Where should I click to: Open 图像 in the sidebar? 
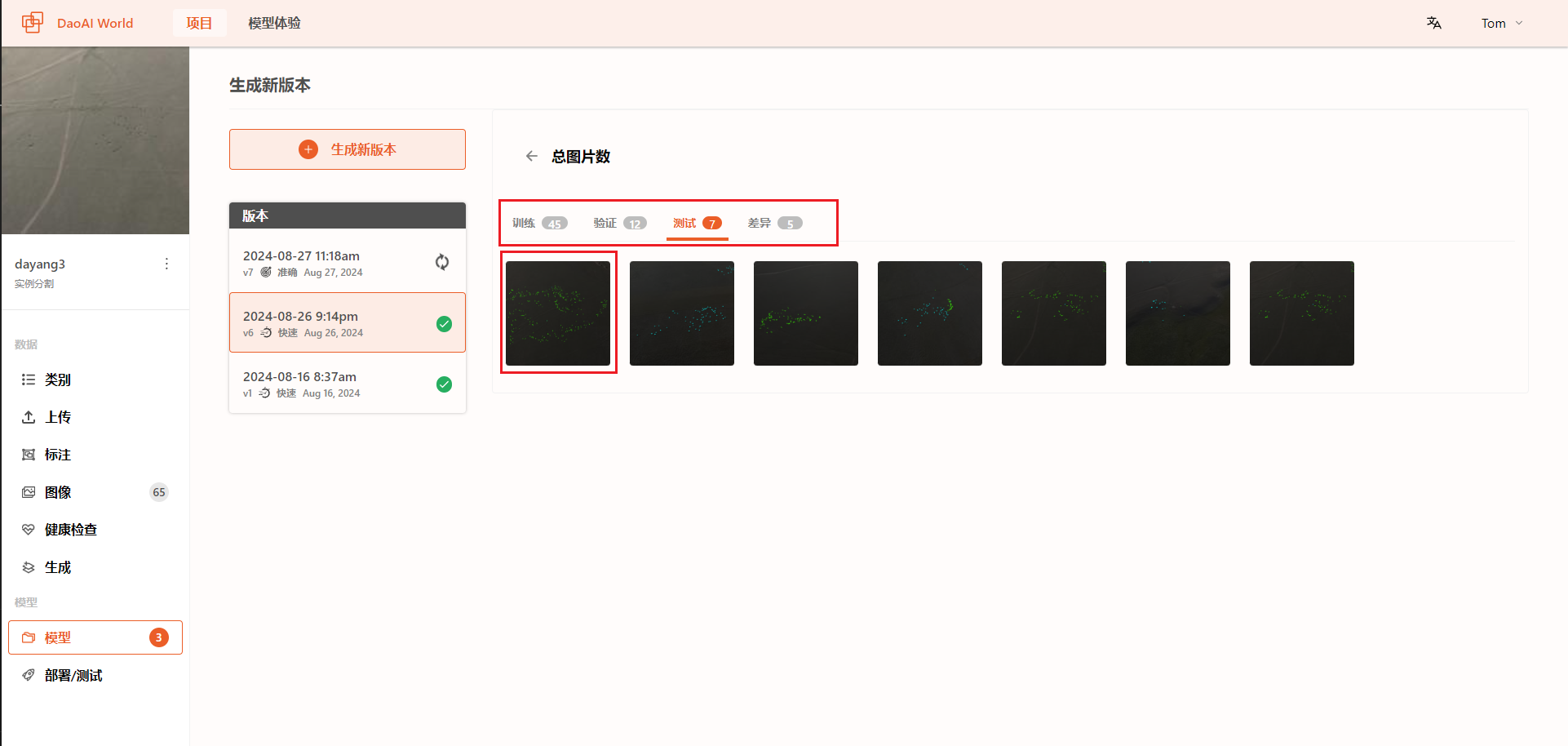(x=95, y=492)
